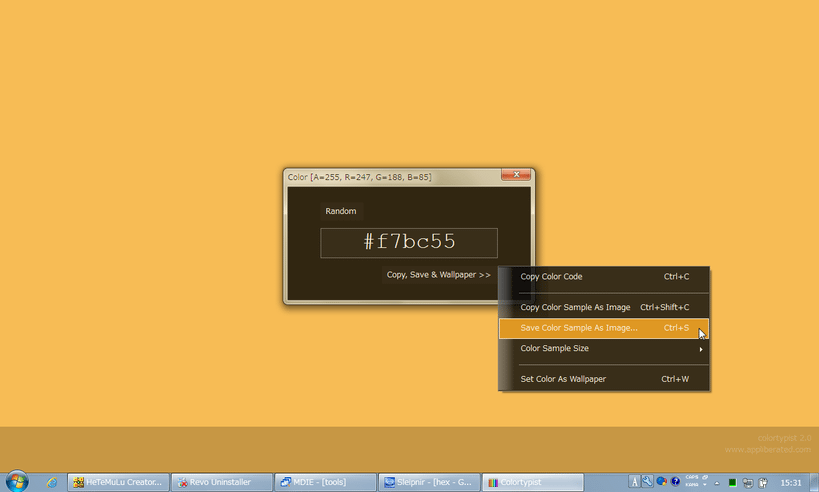Show hidden tray icons arrow
Image resolution: width=819 pixels, height=492 pixels.
[x=717, y=484]
